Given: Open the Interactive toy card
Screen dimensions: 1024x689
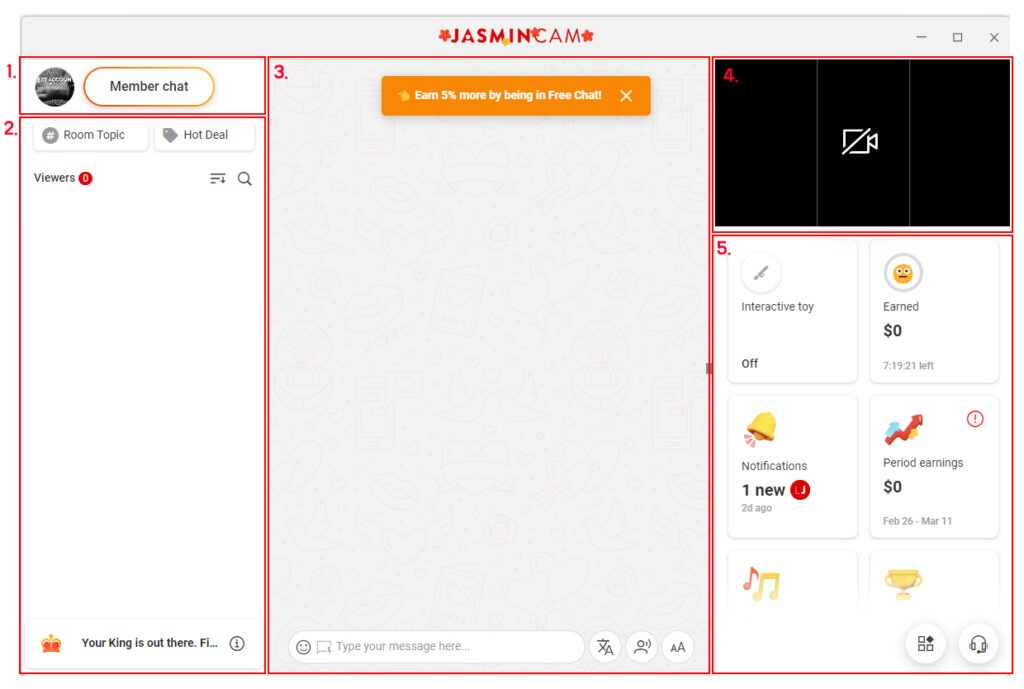Looking at the screenshot, I should (x=792, y=311).
